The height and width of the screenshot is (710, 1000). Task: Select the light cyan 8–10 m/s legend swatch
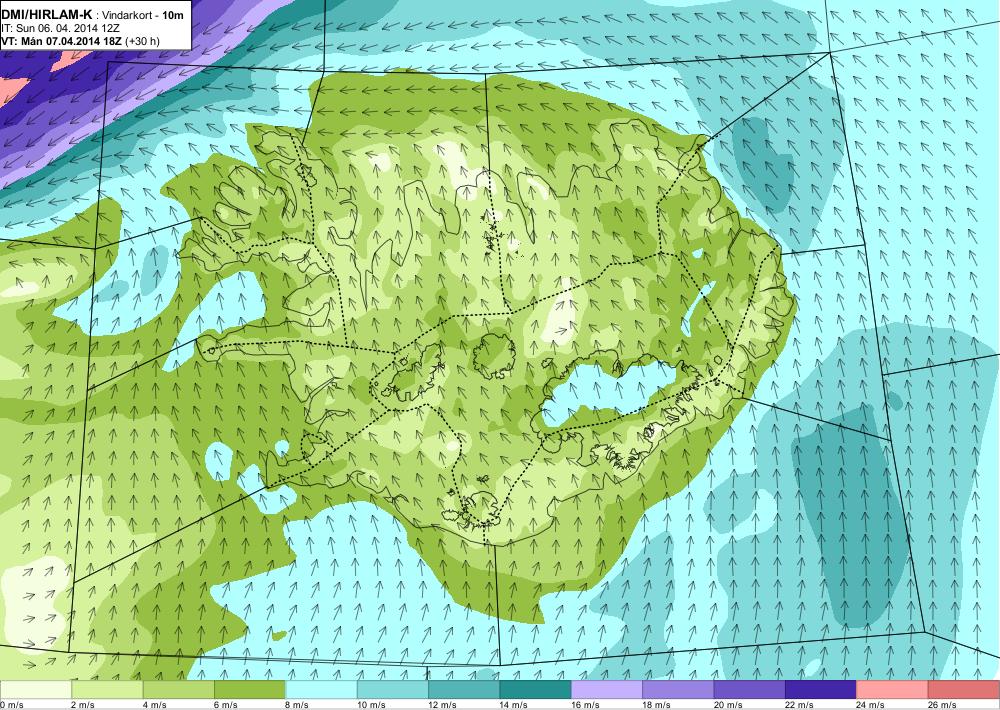point(321,690)
